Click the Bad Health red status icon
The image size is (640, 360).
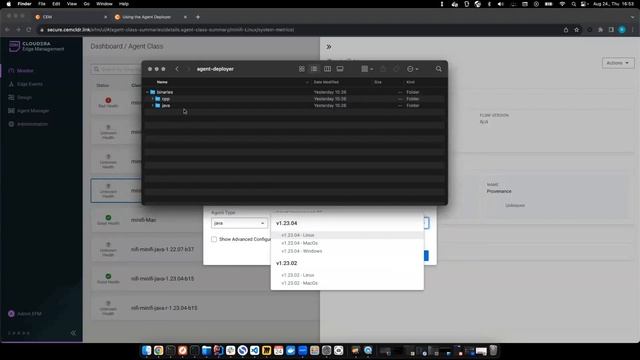pos(108,100)
